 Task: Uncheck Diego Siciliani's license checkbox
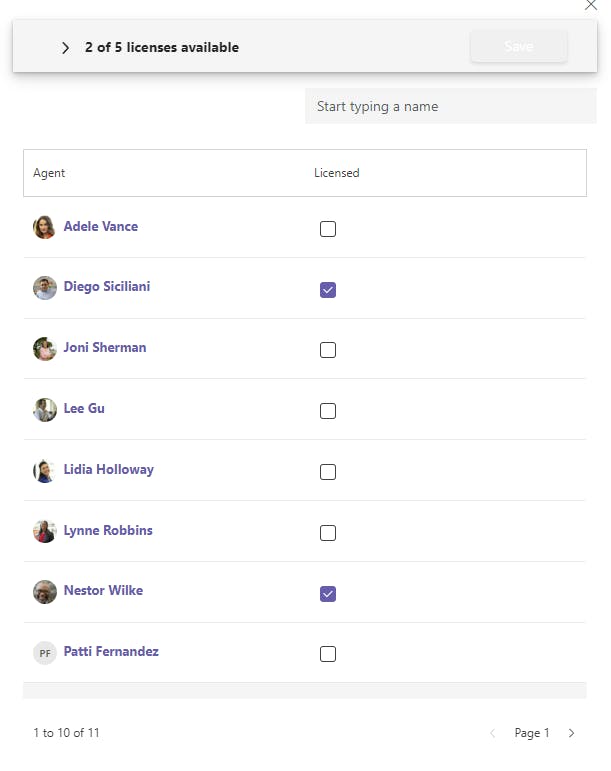(328, 290)
